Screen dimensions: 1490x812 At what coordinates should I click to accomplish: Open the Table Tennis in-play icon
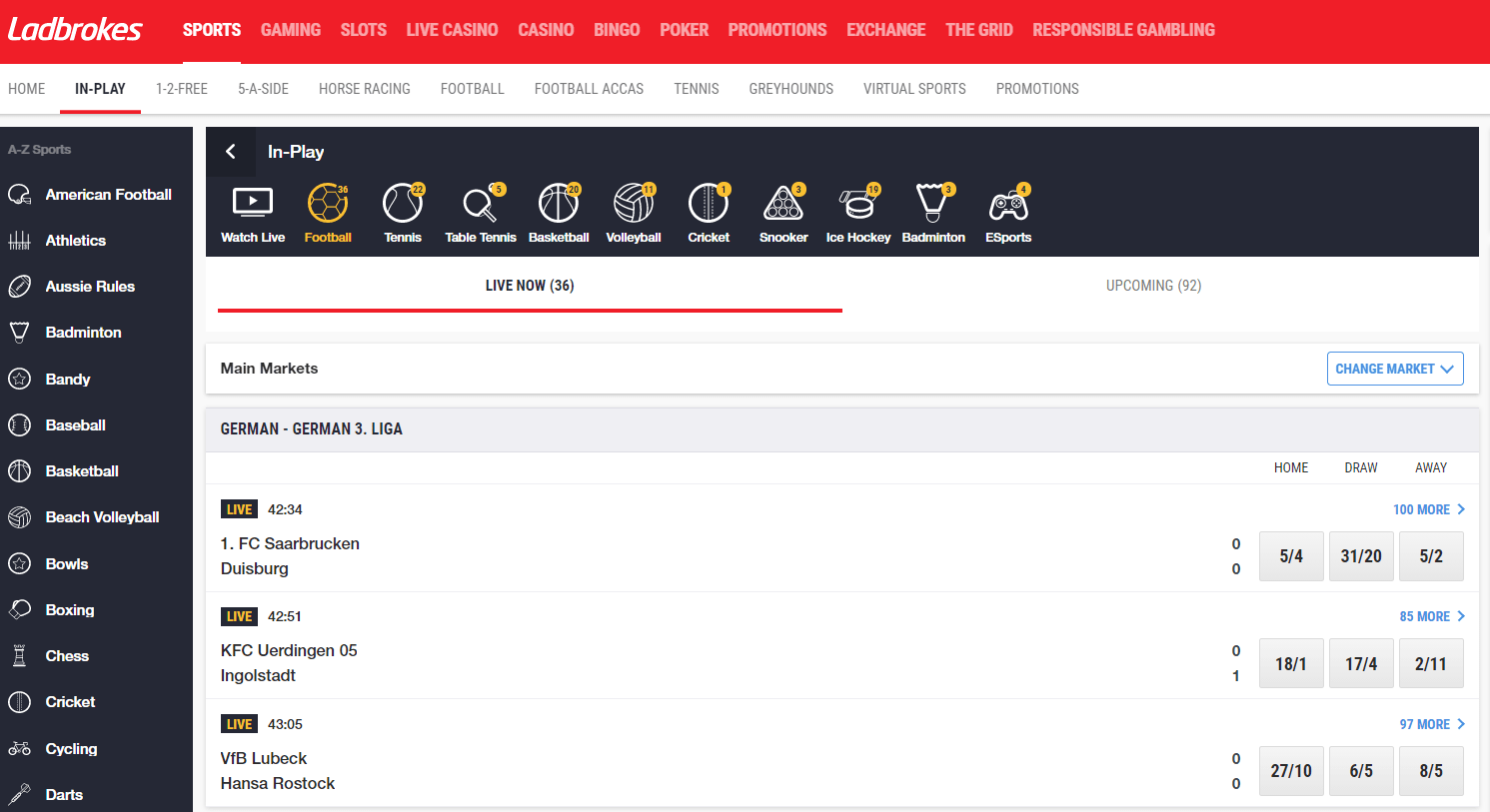481,204
